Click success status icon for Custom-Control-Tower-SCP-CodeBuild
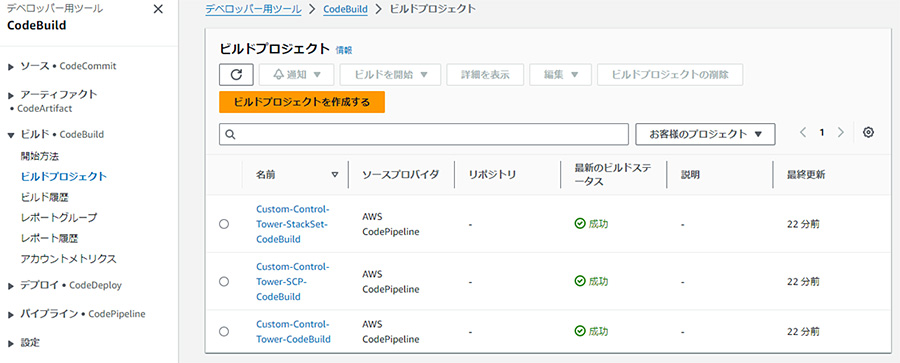 580,281
